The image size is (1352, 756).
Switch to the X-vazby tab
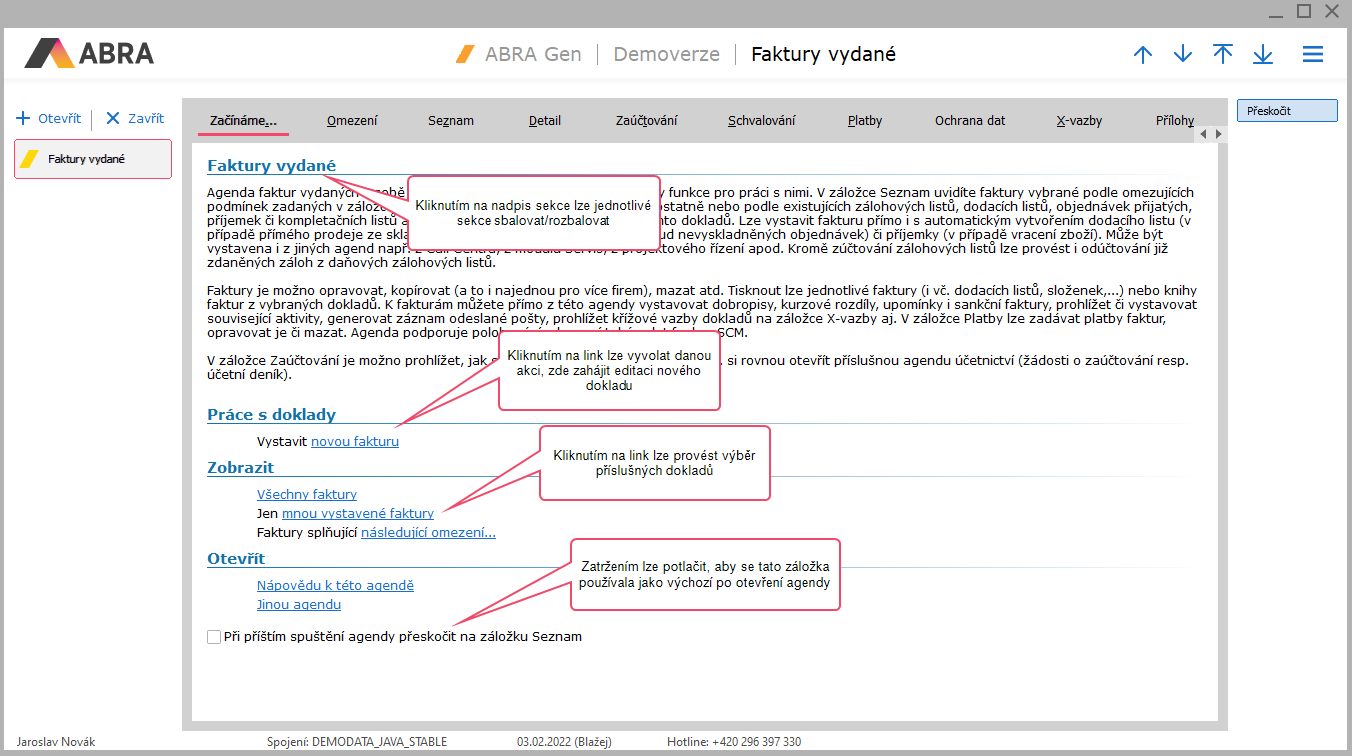[x=1079, y=120]
